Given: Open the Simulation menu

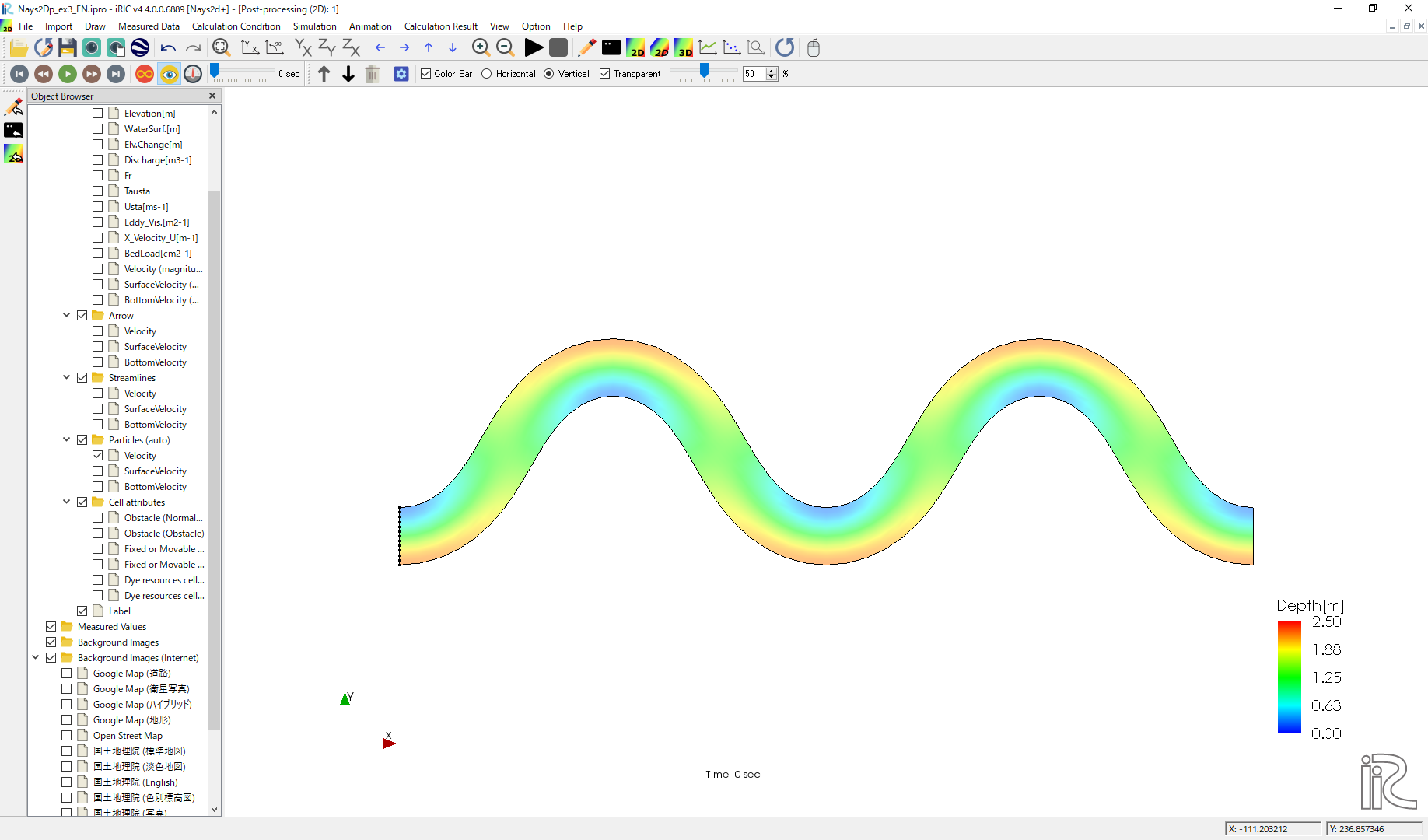Looking at the screenshot, I should point(314,26).
